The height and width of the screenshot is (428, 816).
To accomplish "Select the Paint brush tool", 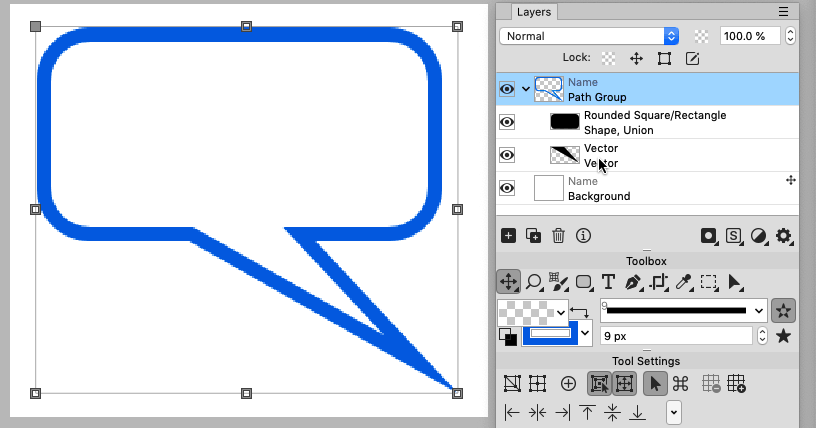I will click(x=558, y=282).
